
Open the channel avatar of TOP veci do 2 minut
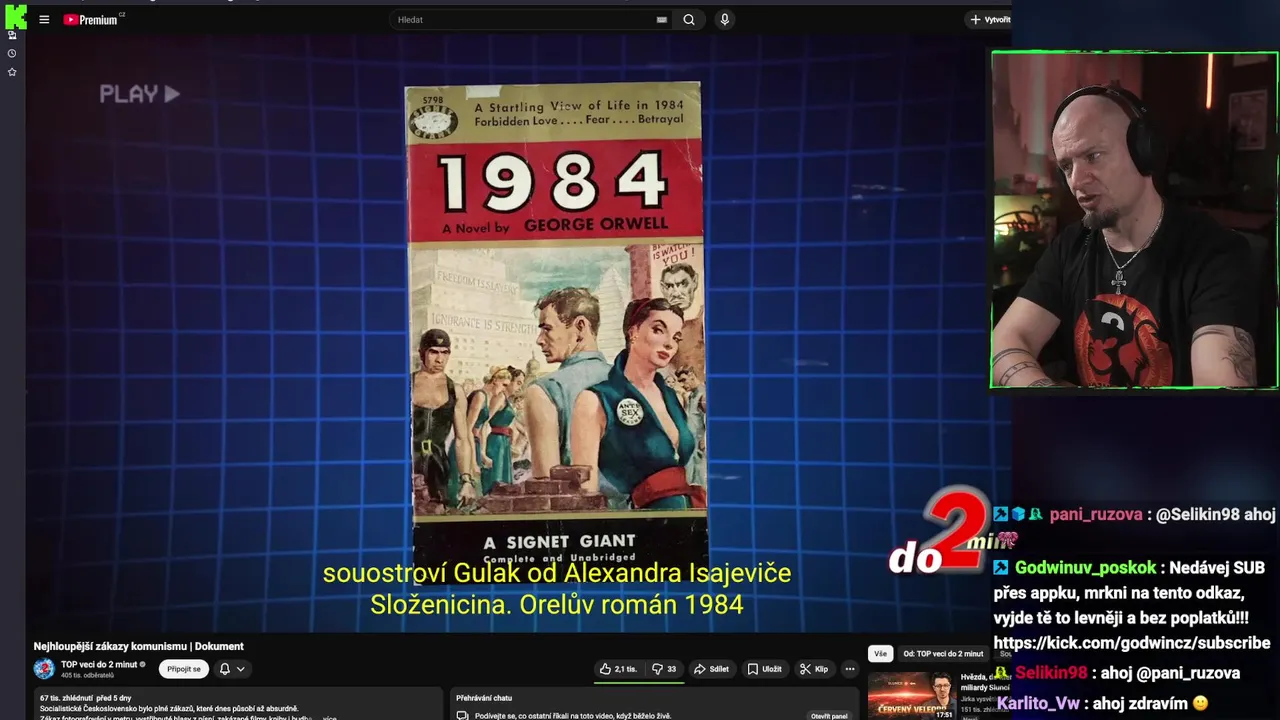tap(44, 669)
